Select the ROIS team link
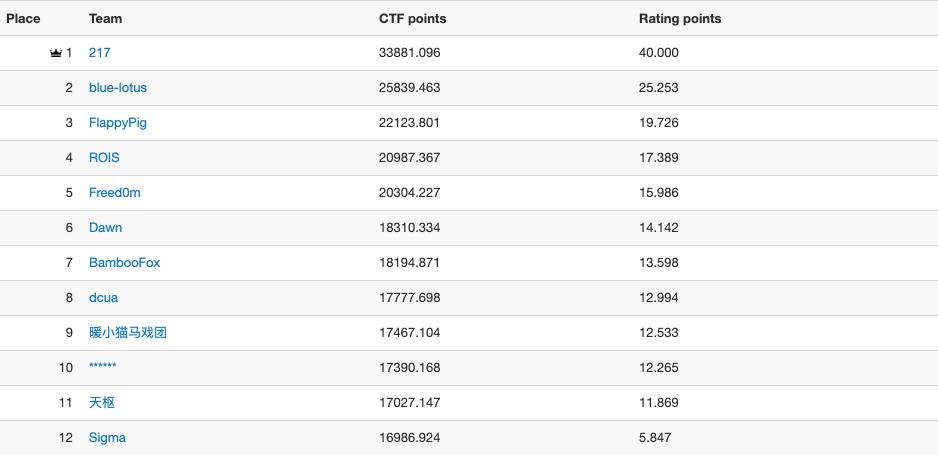The height and width of the screenshot is (455, 938). click(x=104, y=158)
